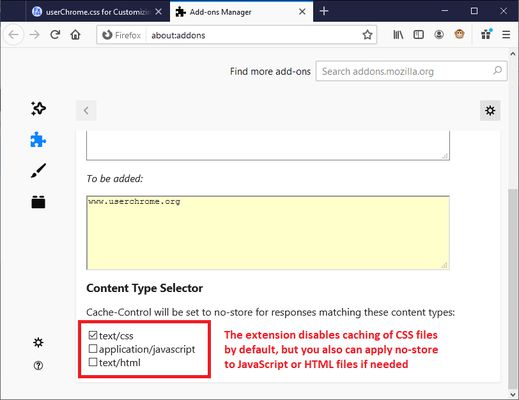Open the Firefox home page
Image resolution: width=519 pixels, height=400 pixels.
76,35
